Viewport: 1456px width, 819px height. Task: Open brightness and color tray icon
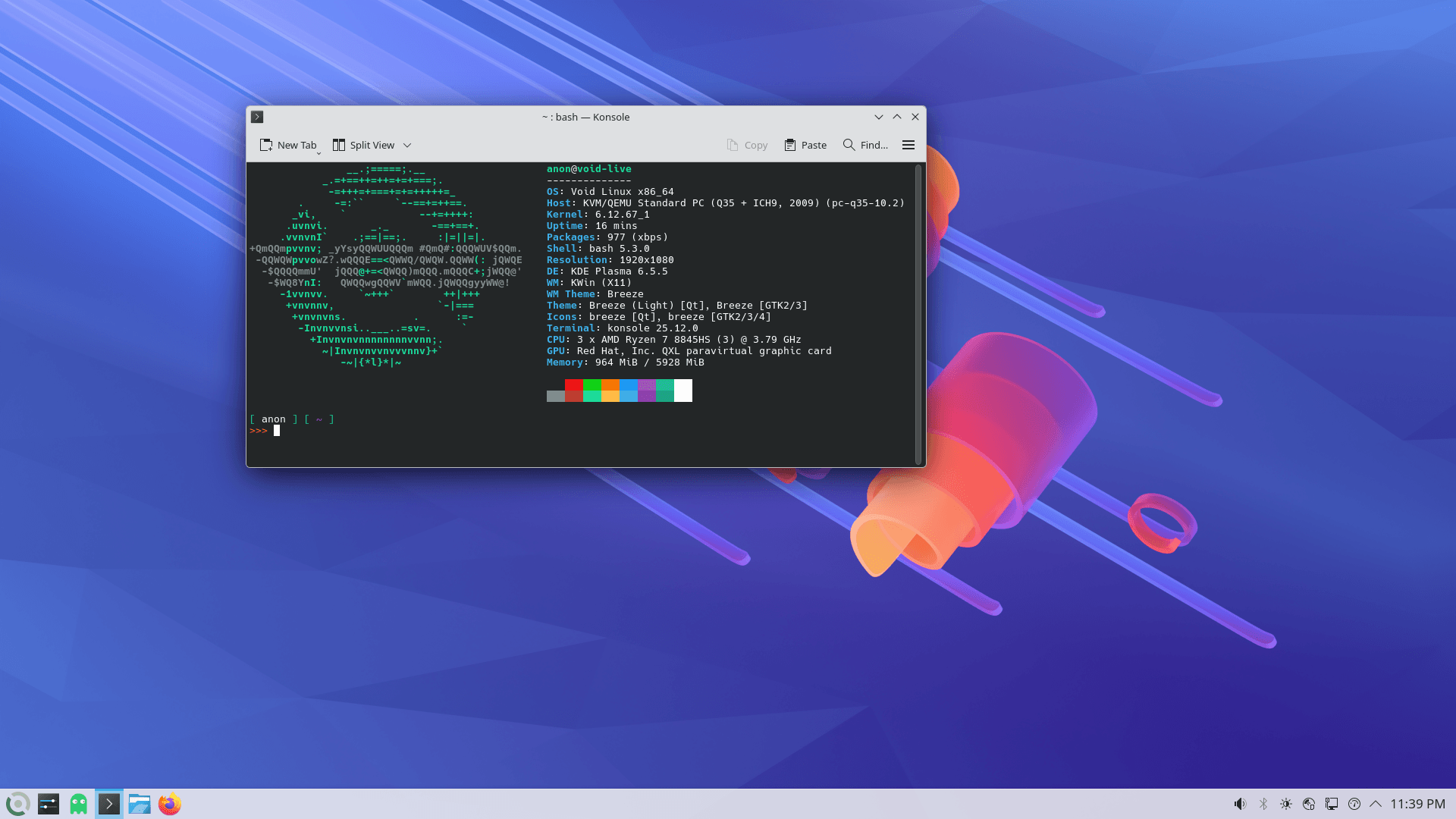coord(1286,804)
